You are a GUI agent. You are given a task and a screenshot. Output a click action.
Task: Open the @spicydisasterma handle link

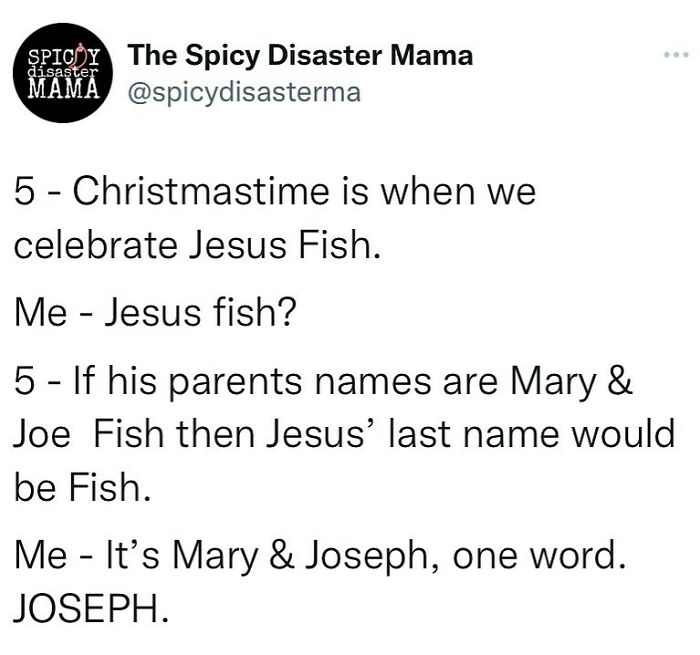pyautogui.click(x=244, y=92)
